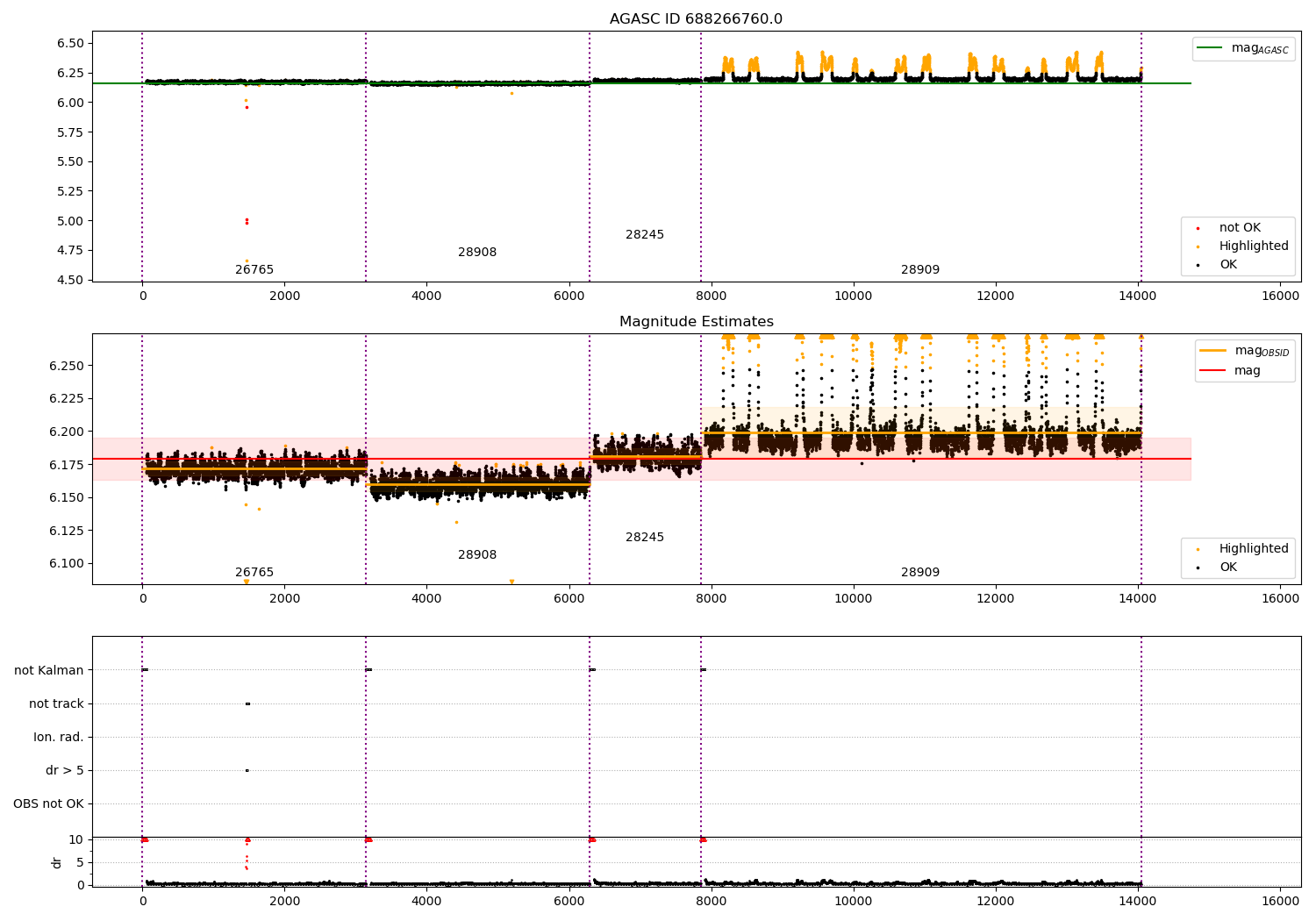Image resolution: width=1316 pixels, height=921 pixels.
Task: Click the 10 tick on dr axis
Action: [77, 840]
